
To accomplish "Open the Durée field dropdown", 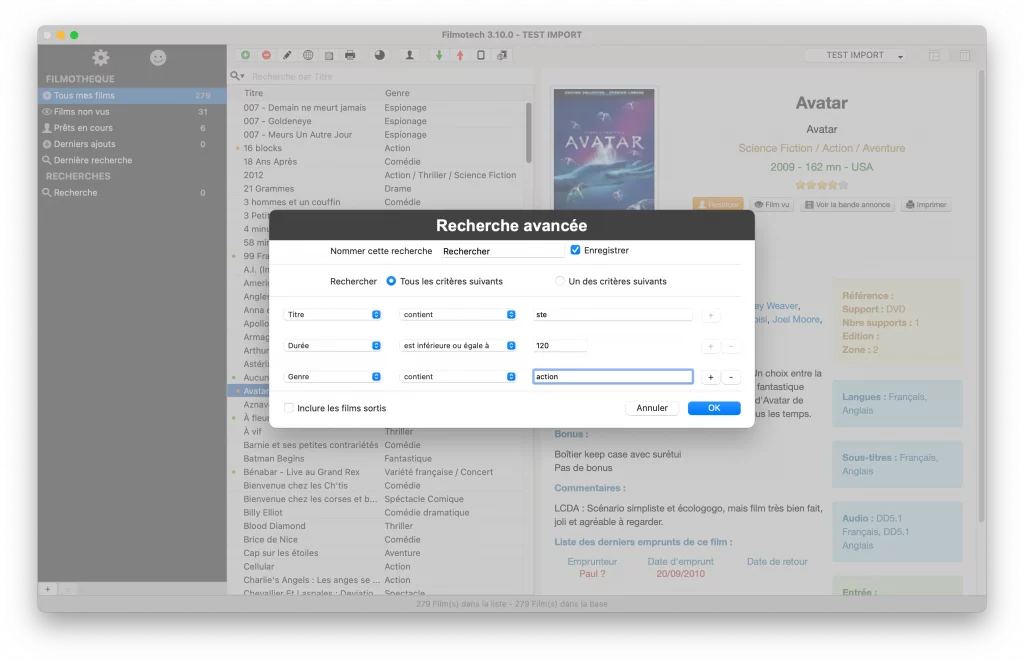I will pos(332,346).
